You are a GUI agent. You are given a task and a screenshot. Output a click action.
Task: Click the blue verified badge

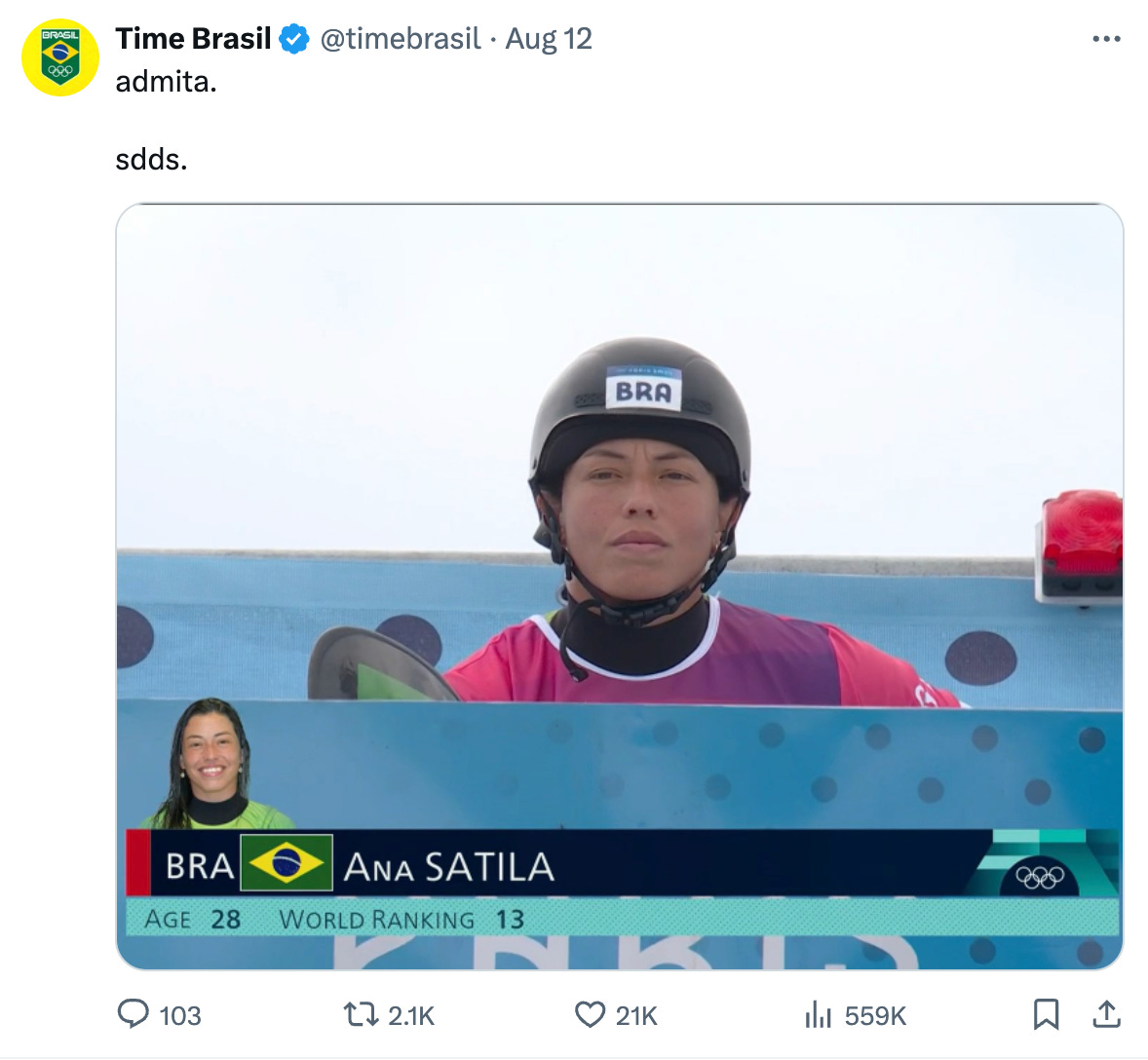pos(294,39)
